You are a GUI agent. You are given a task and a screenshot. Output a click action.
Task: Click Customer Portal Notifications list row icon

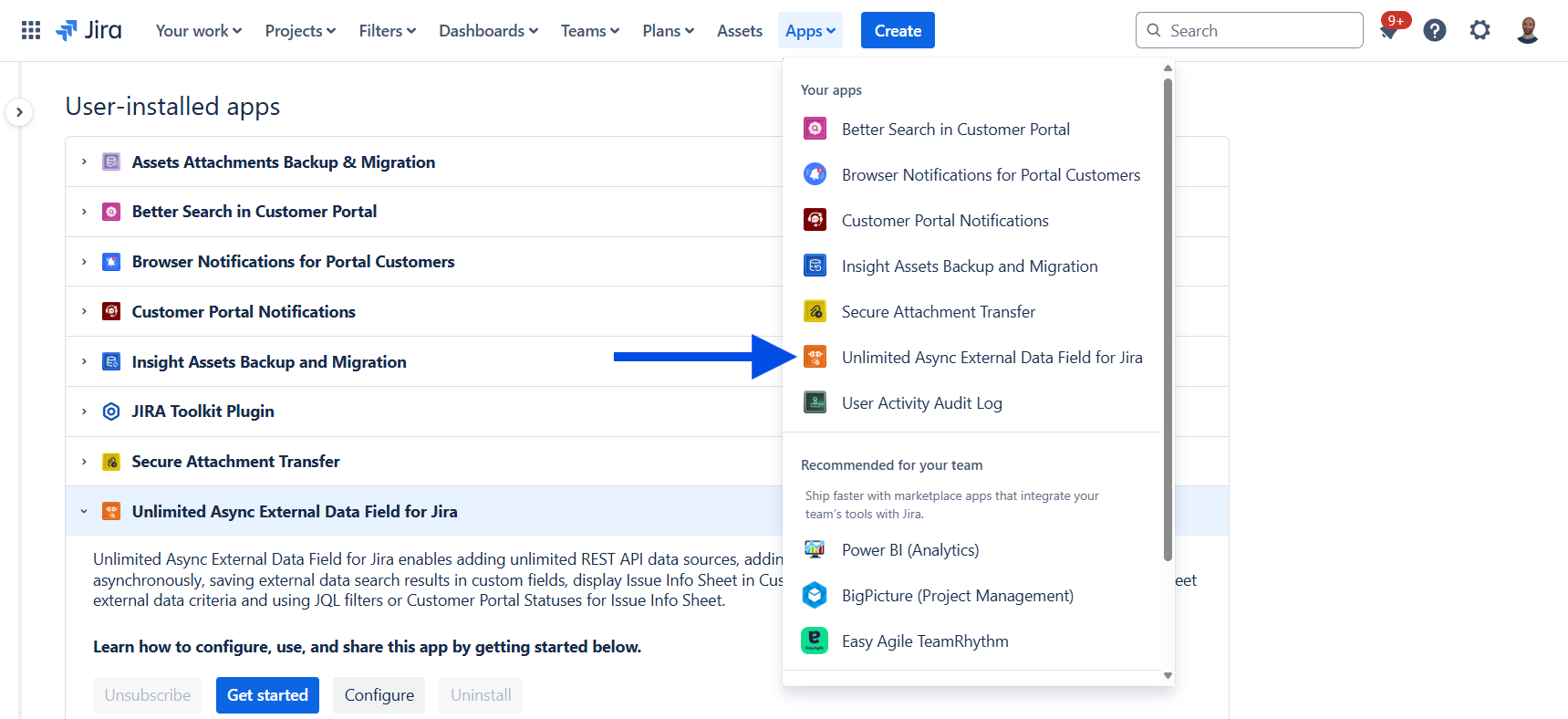[111, 311]
